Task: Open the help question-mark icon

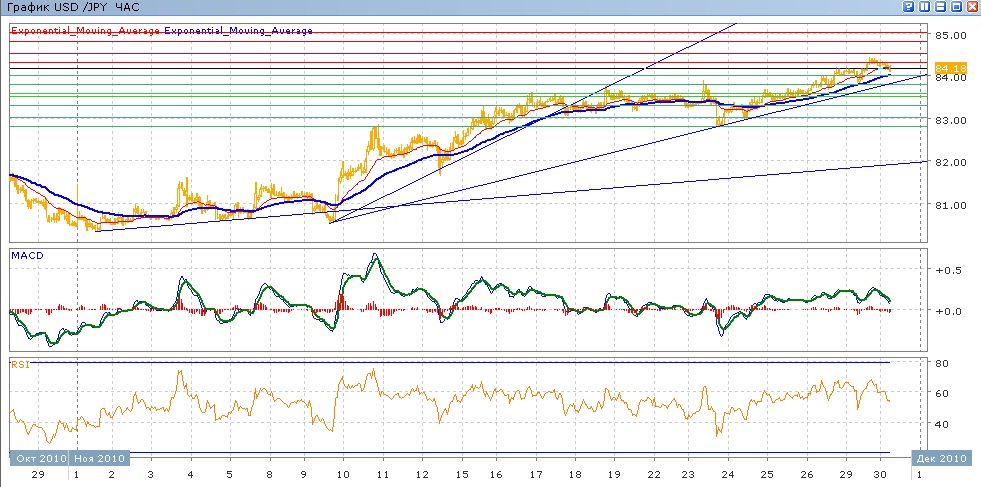Action: (908, 6)
